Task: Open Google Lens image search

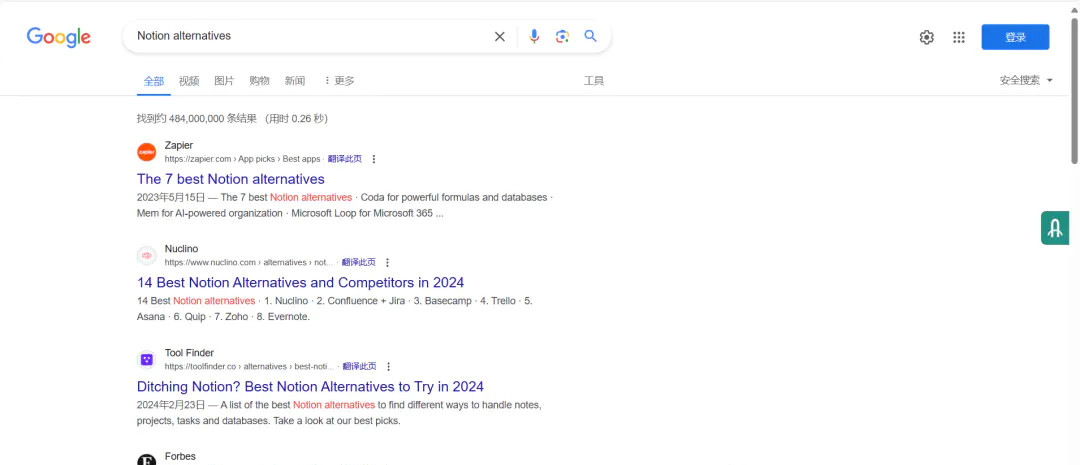Action: click(562, 37)
